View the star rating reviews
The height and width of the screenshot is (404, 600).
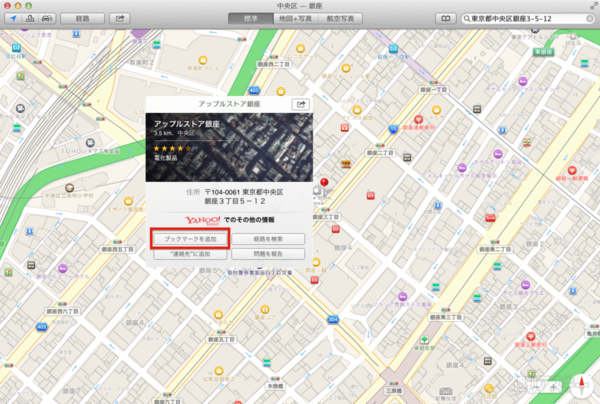[x=172, y=148]
